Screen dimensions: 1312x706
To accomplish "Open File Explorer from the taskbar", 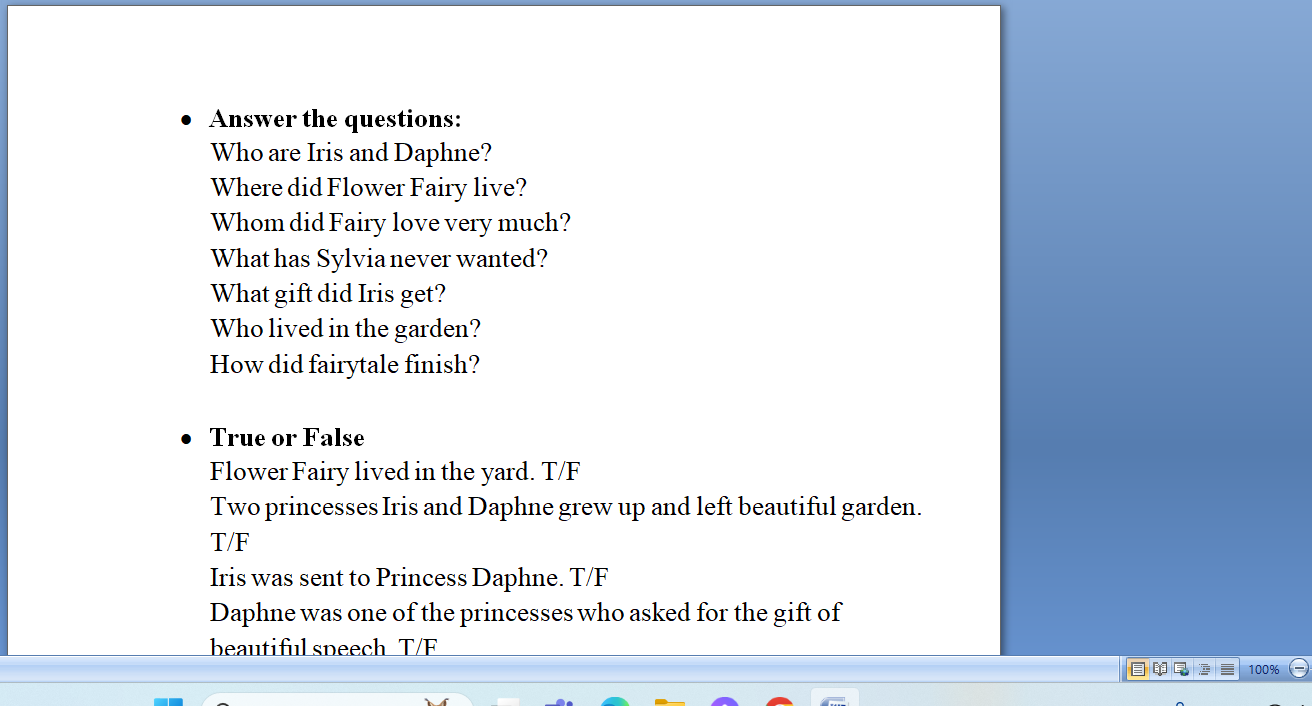I will click(x=670, y=702).
